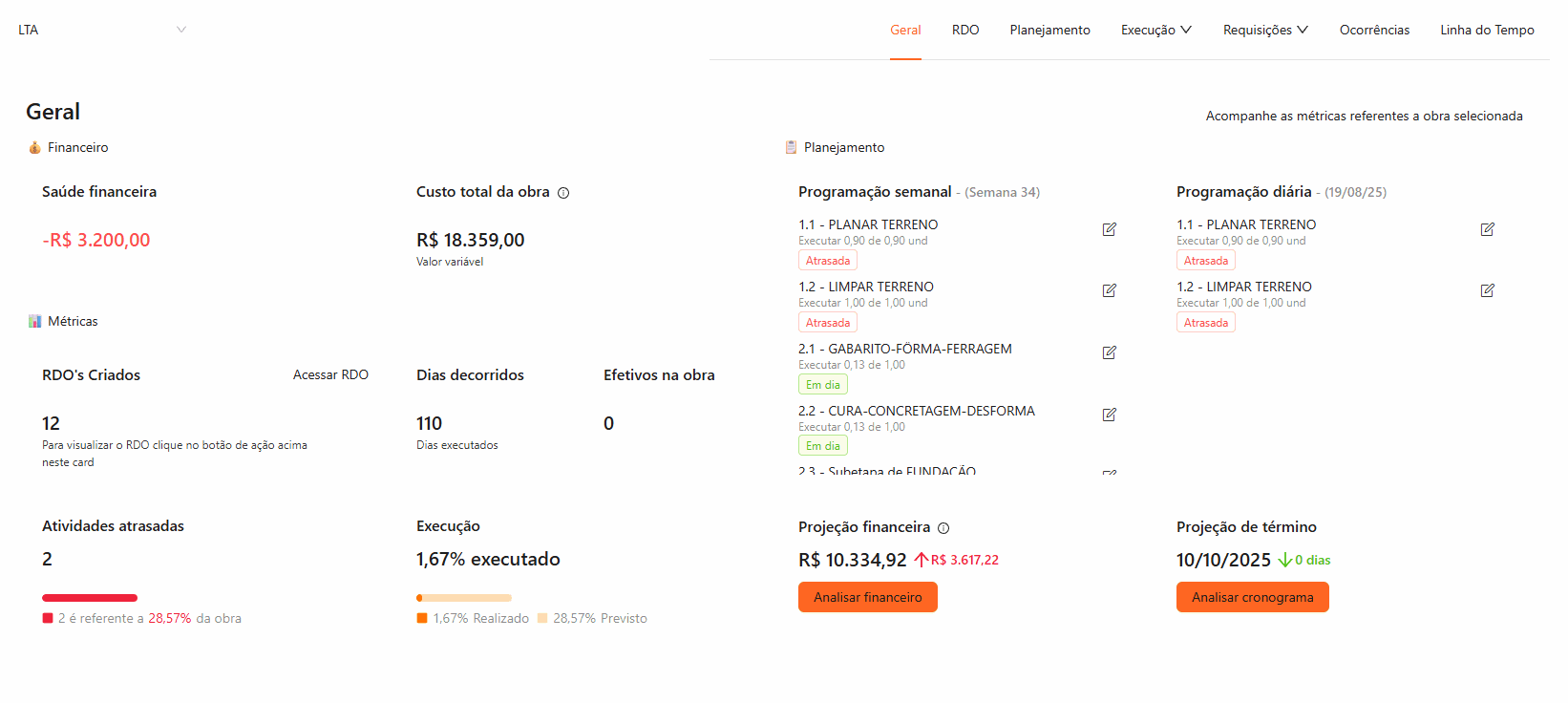Image resolution: width=1568 pixels, height=703 pixels.
Task: Click Atrasada tag under weekly 1.2 LIMPAR TERRENO
Action: (828, 323)
